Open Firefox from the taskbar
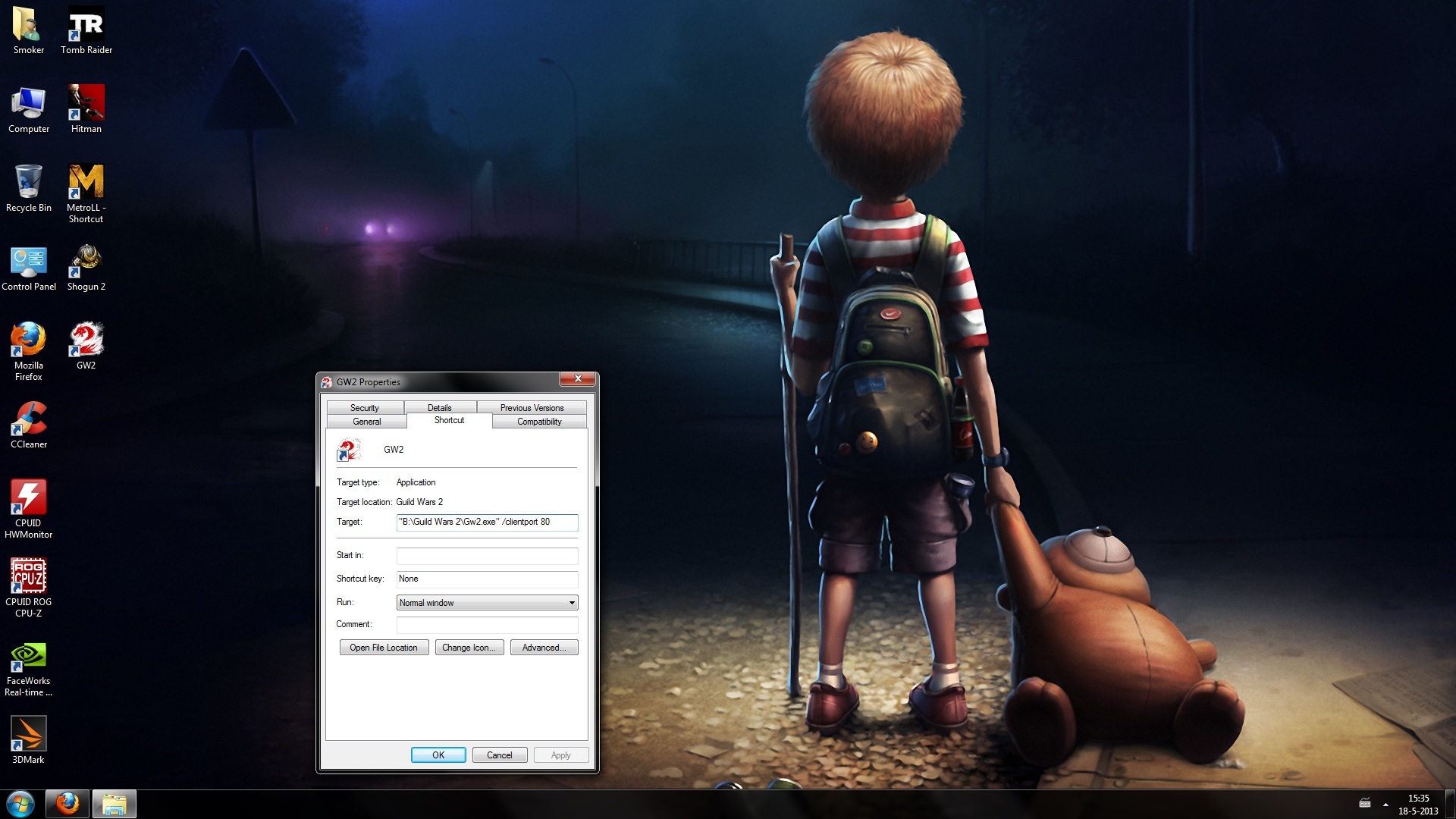Screen dimensions: 1456x819 [x=67, y=804]
